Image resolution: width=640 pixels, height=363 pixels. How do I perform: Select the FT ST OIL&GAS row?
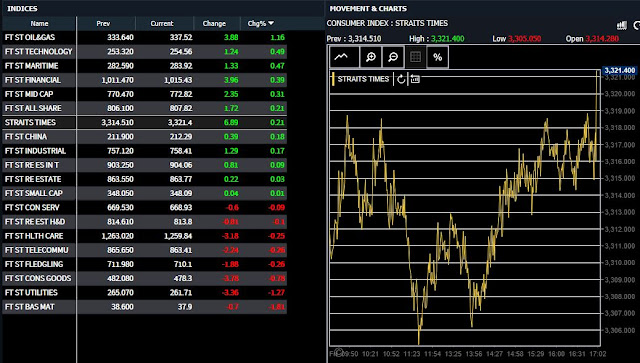pos(145,37)
